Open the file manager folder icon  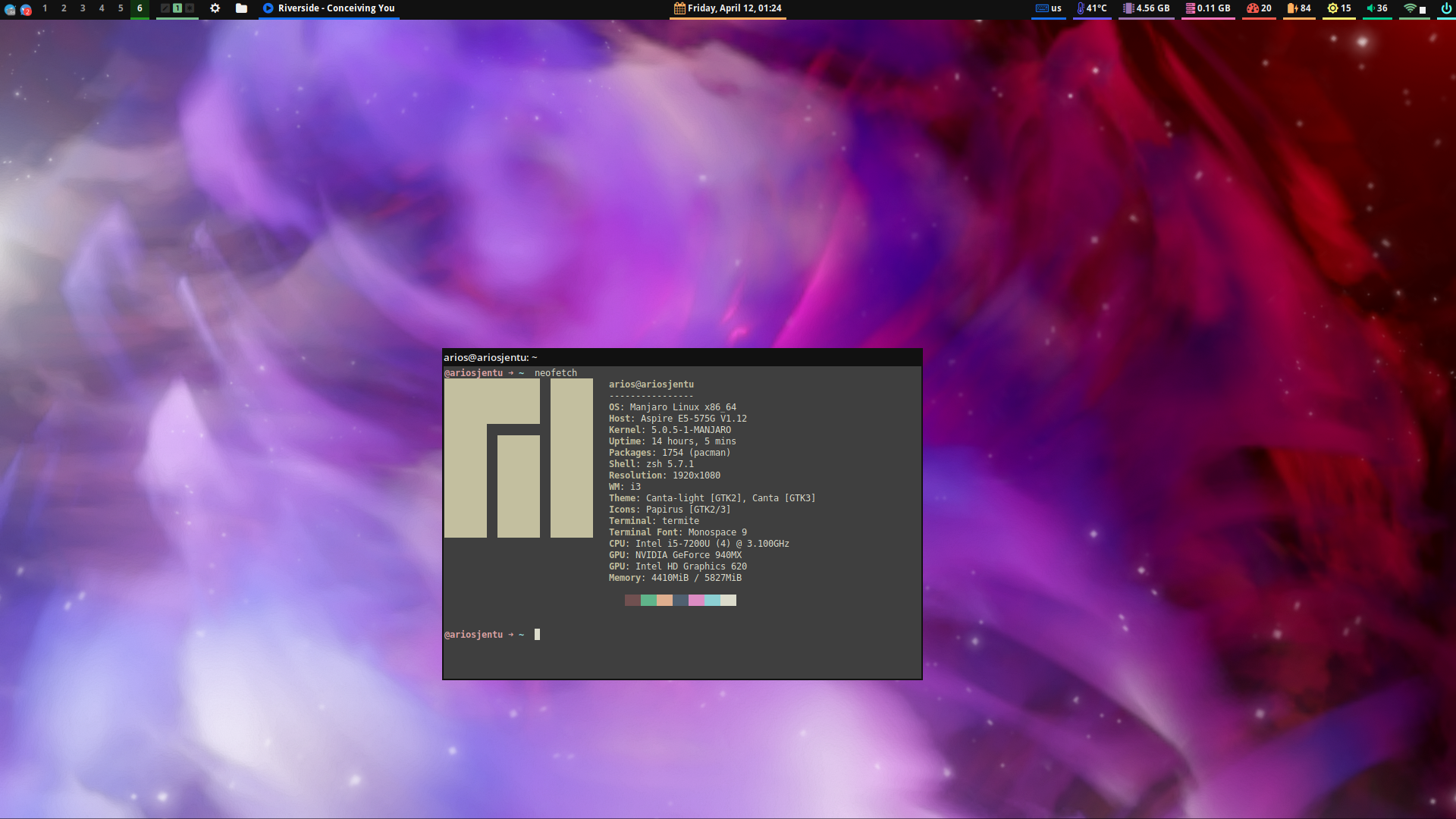(x=241, y=8)
